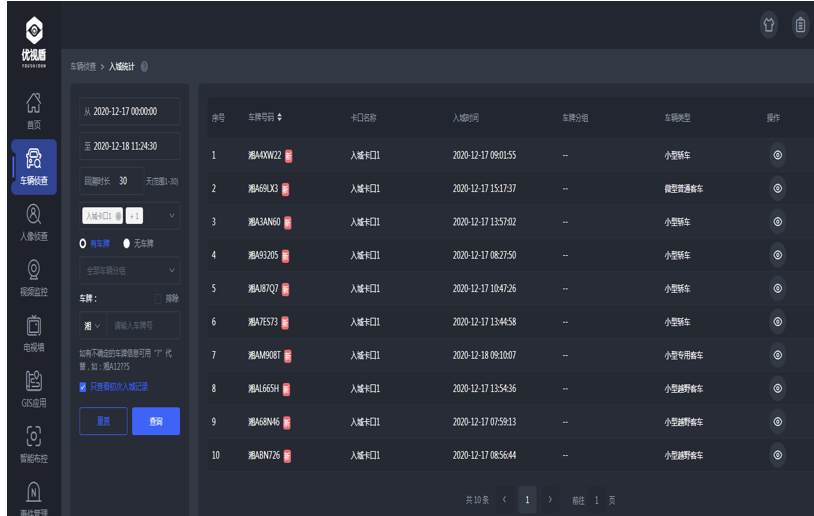This screenshot has height=516, width=814.
Task: Click 入城时间 column header
Action: point(466,118)
